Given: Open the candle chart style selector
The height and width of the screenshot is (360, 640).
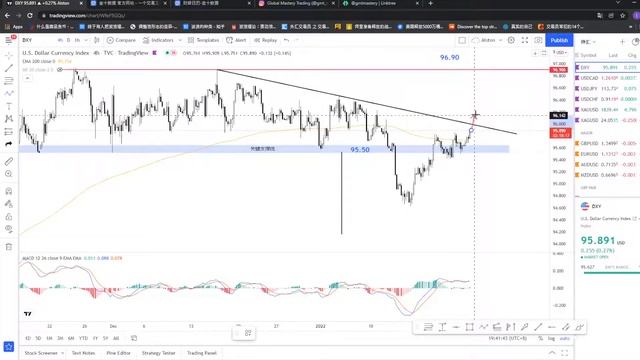Looking at the screenshot, I should click(97, 40).
